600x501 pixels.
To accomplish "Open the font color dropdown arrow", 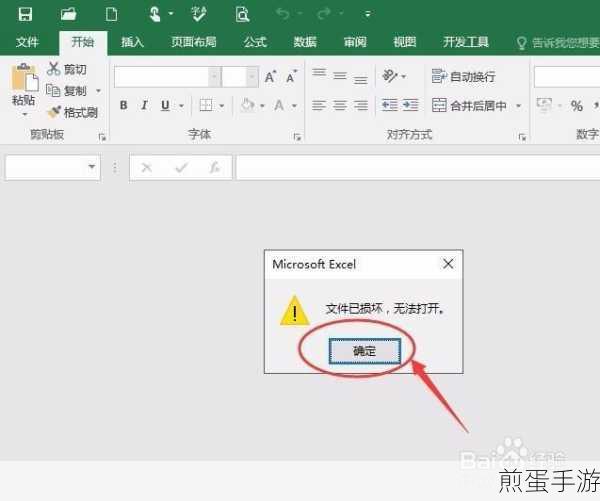I will [295, 106].
